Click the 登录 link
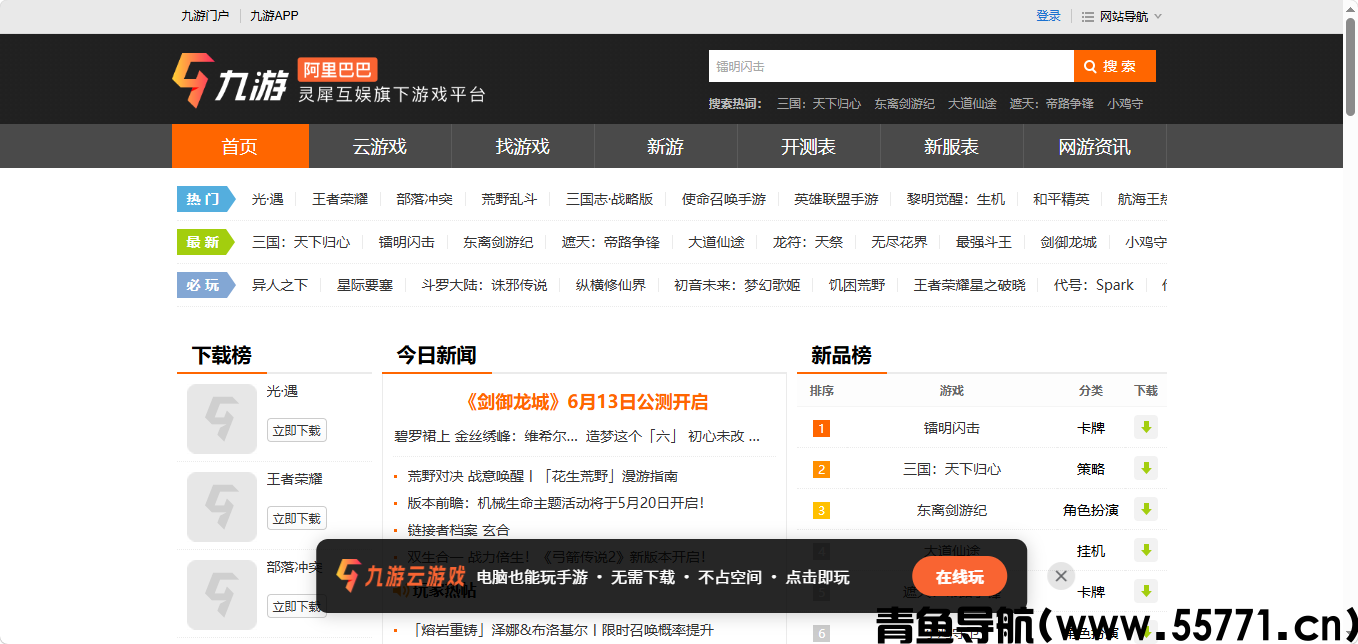The image size is (1358, 644). [x=1049, y=16]
